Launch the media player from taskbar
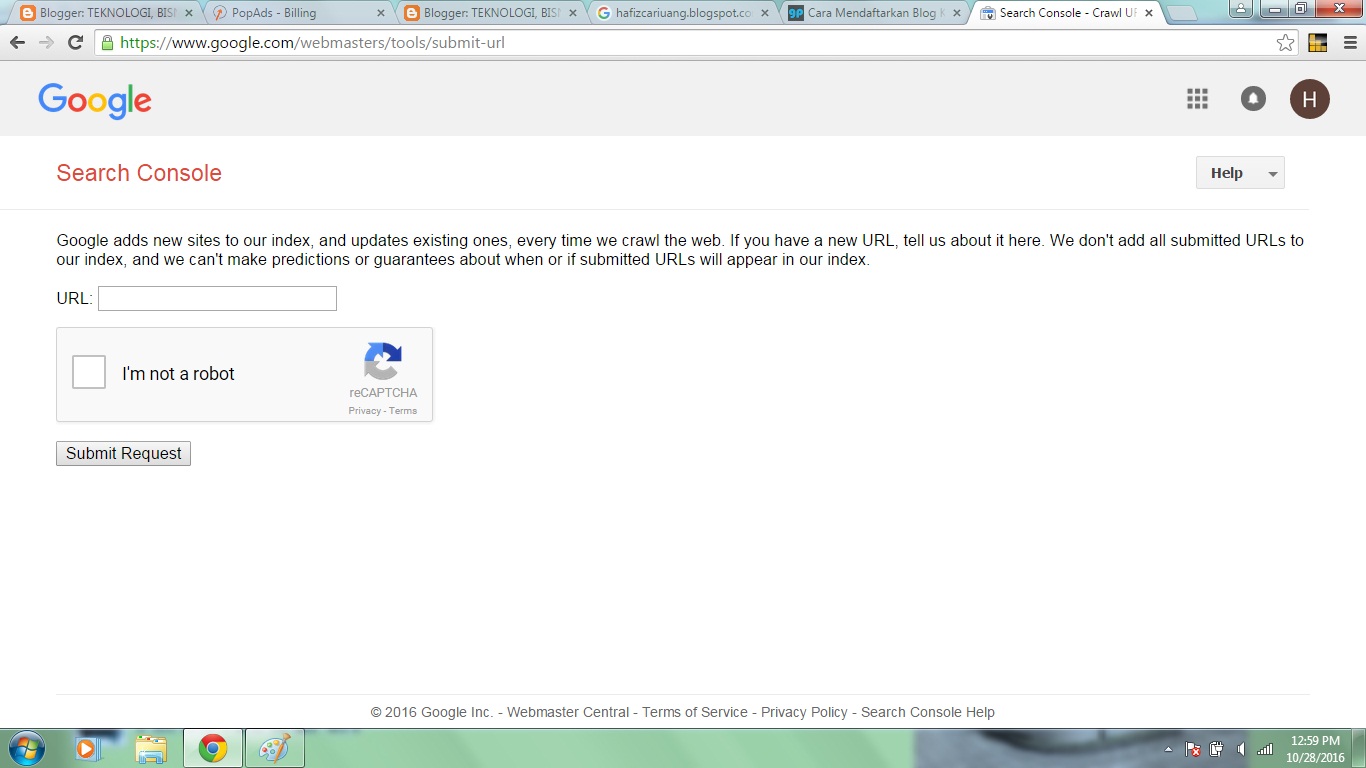Viewport: 1366px width, 768px height. 89,748
